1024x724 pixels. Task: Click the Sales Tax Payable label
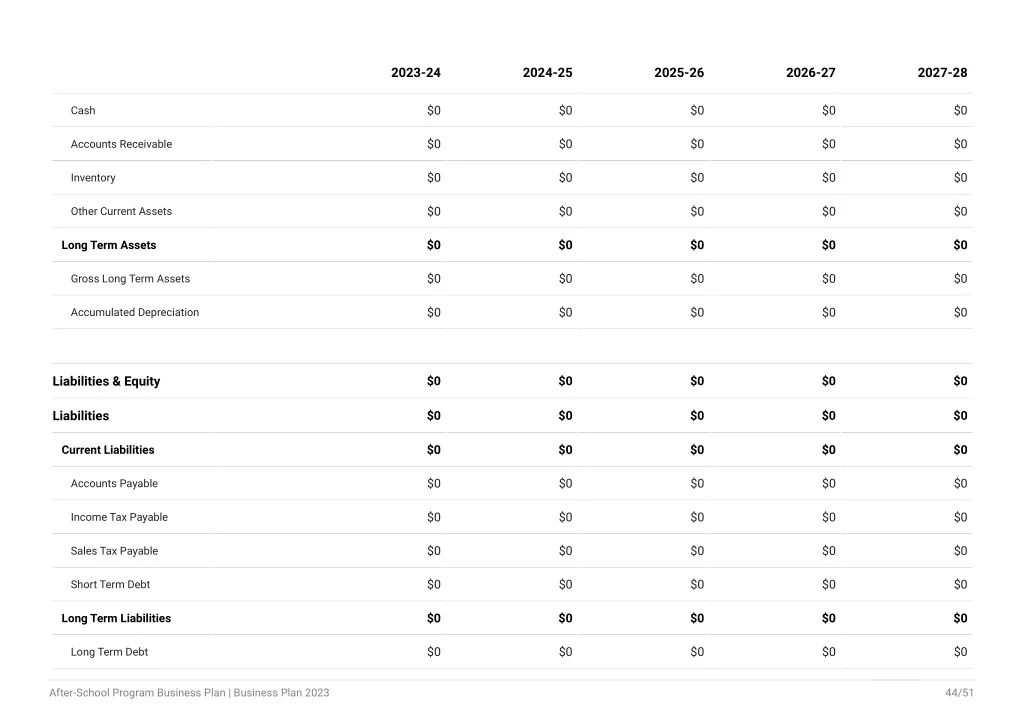click(x=114, y=551)
